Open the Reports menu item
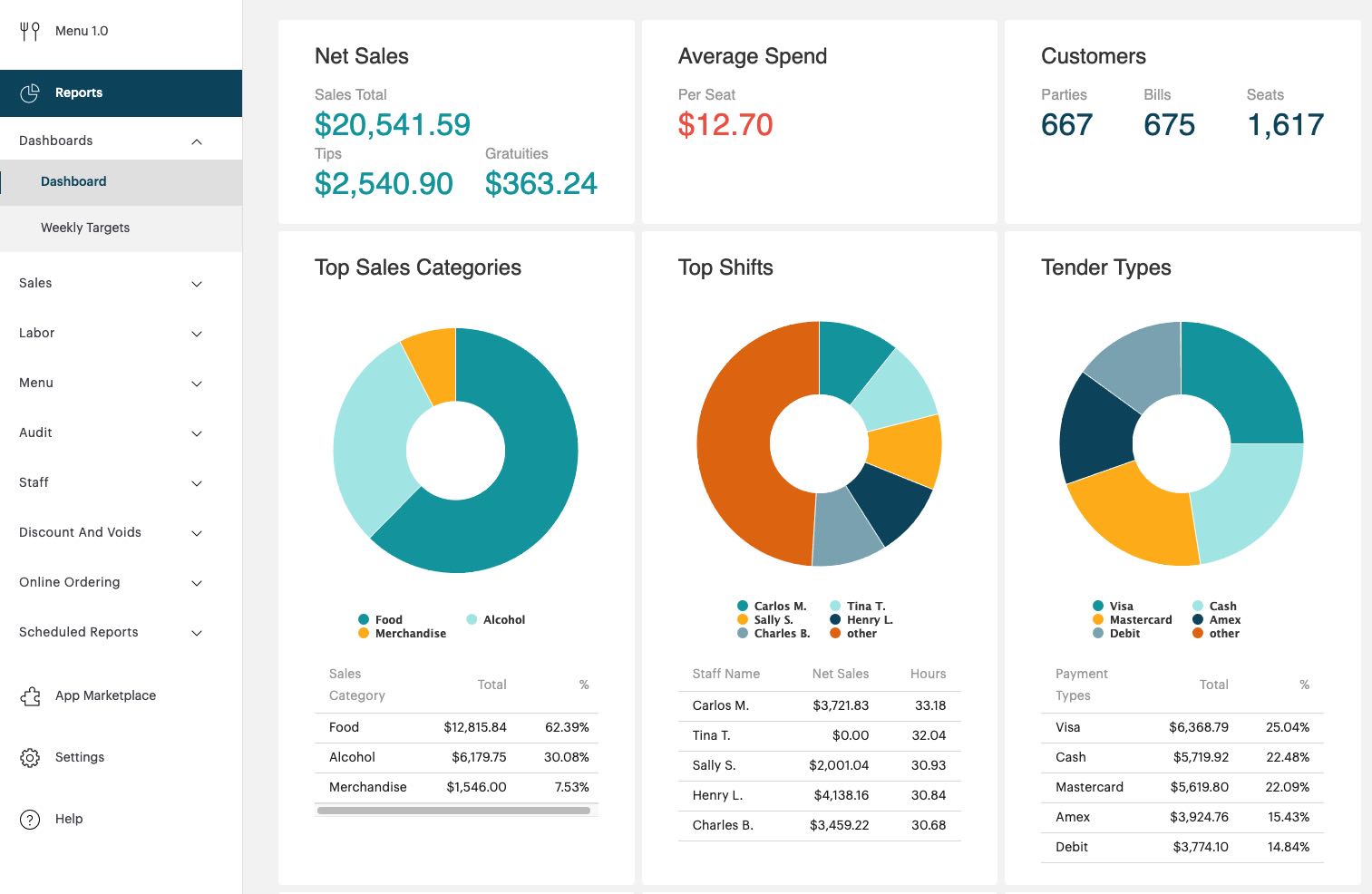 coord(121,93)
